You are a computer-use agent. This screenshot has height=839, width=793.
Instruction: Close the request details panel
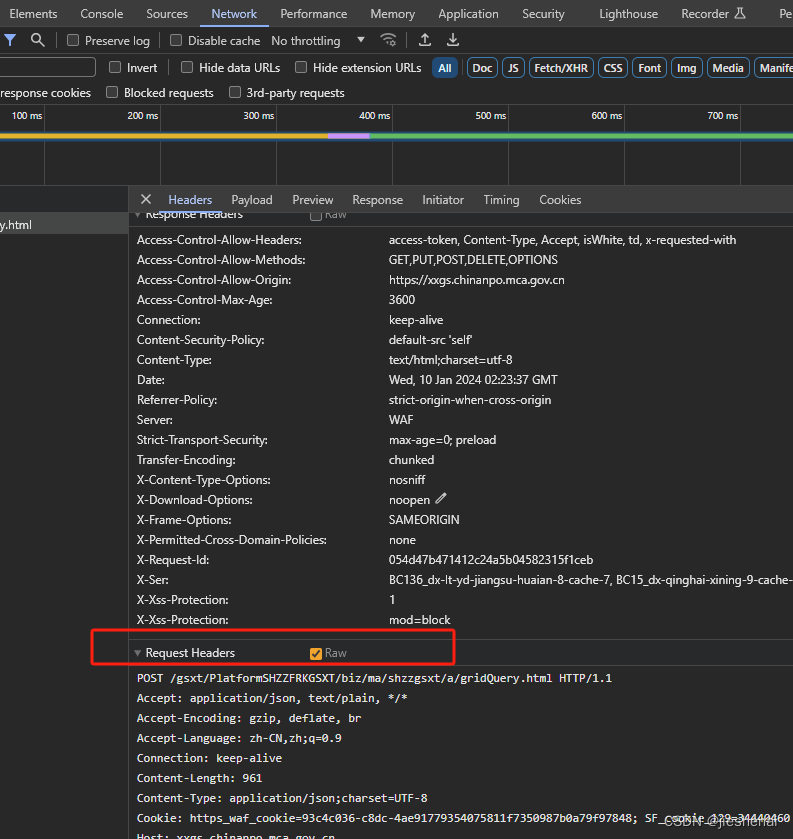pyautogui.click(x=146, y=200)
